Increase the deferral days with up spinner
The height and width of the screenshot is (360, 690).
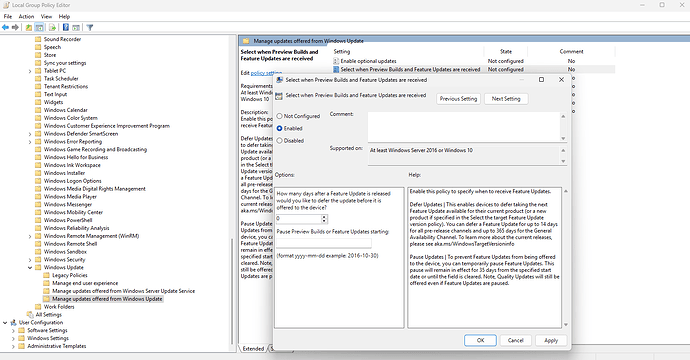pyautogui.click(x=324, y=217)
